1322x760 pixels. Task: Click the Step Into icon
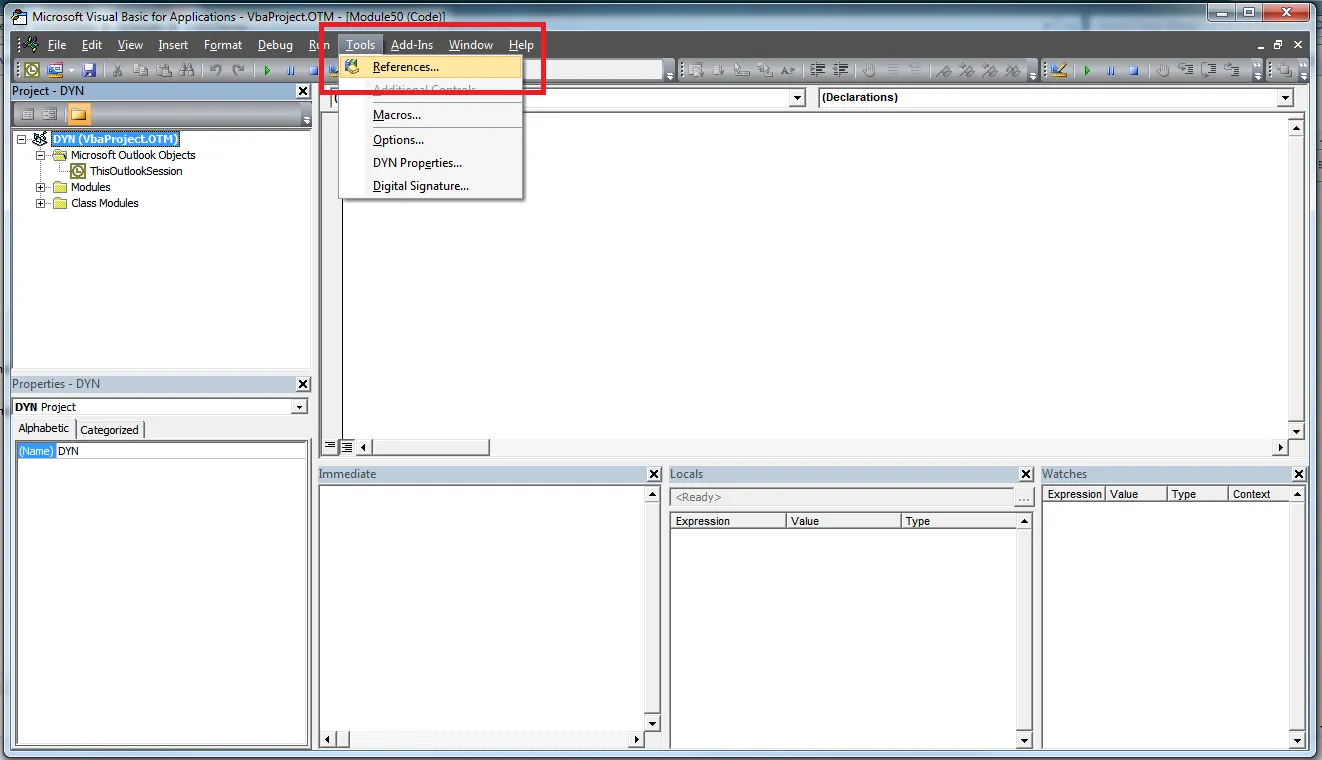coord(1186,70)
